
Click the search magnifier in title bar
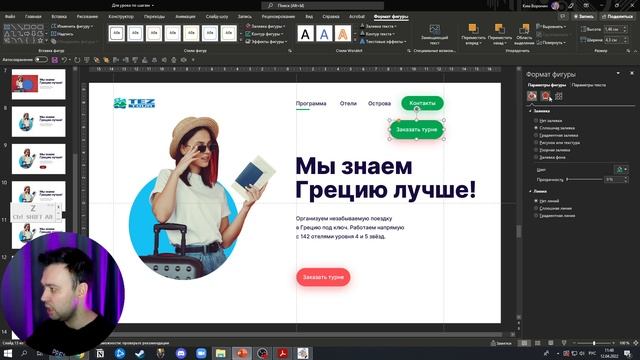270,6
